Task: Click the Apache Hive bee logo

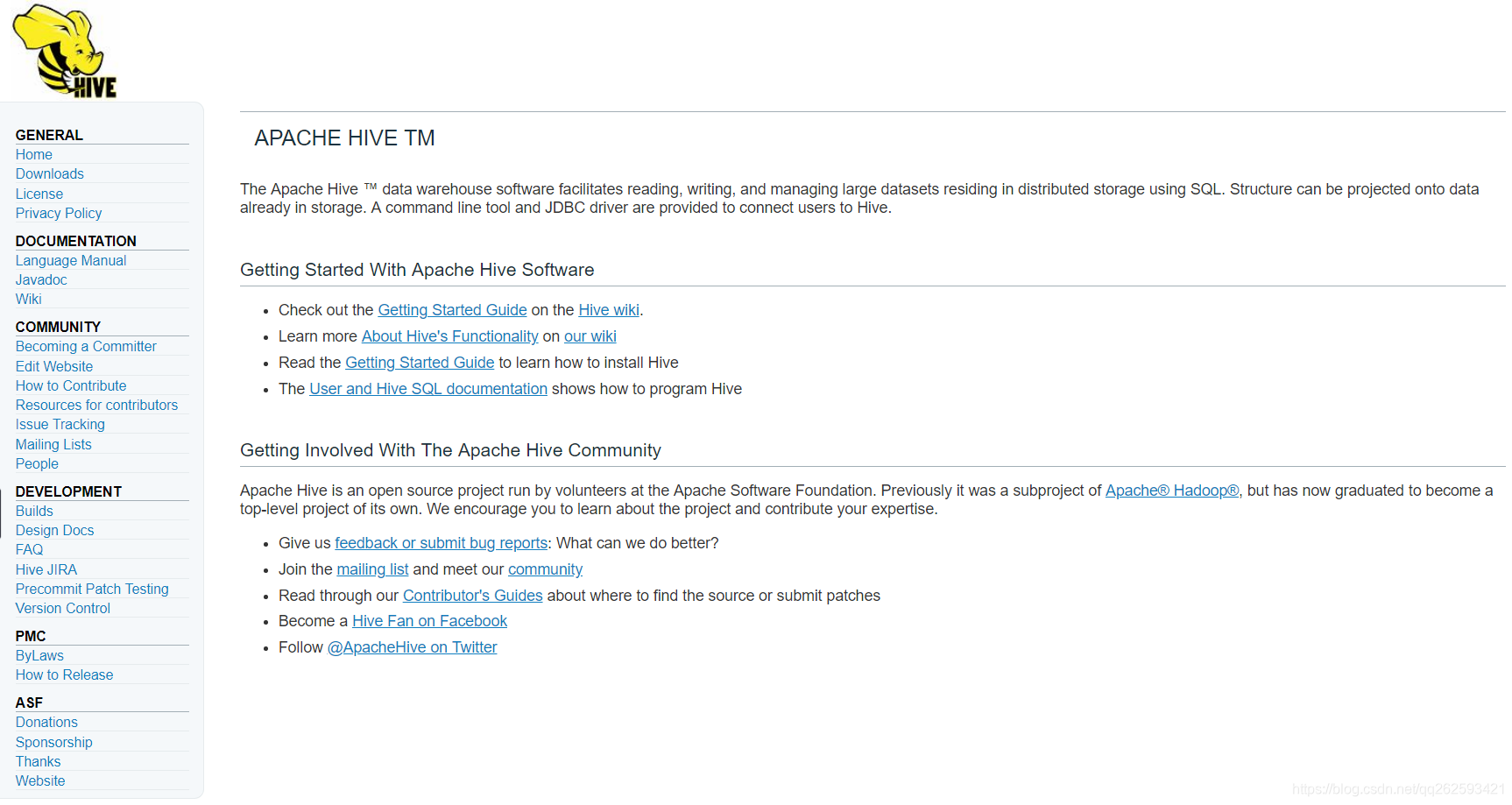Action: [65, 50]
